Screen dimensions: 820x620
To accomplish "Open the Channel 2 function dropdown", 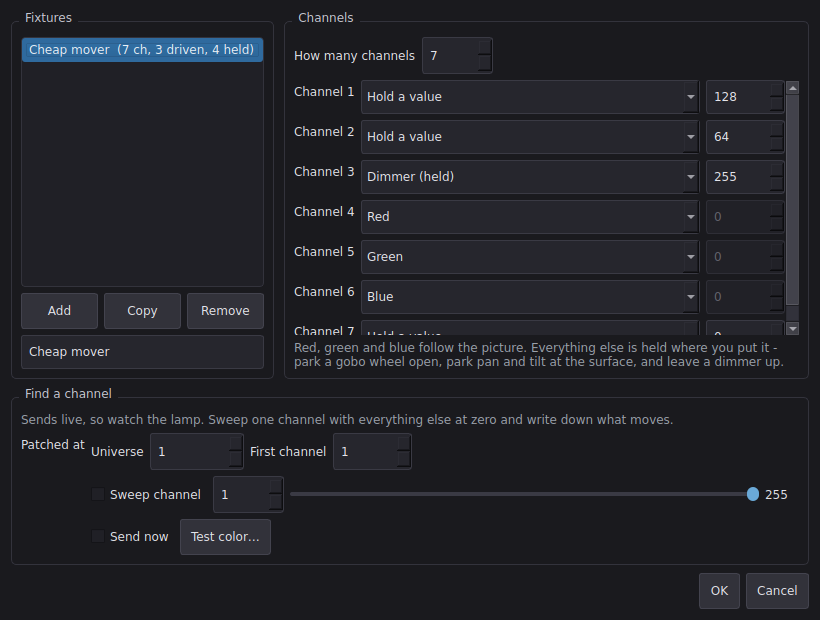I will coord(530,137).
